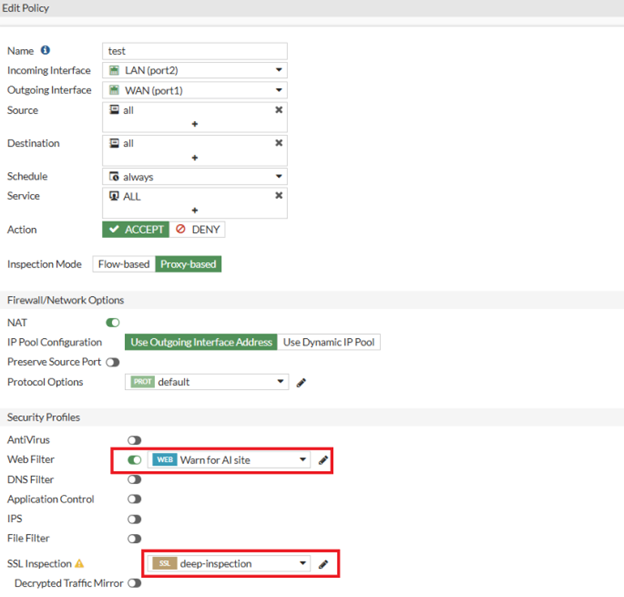The width and height of the screenshot is (624, 597).
Task: Click the Name input field
Action: coord(195,51)
